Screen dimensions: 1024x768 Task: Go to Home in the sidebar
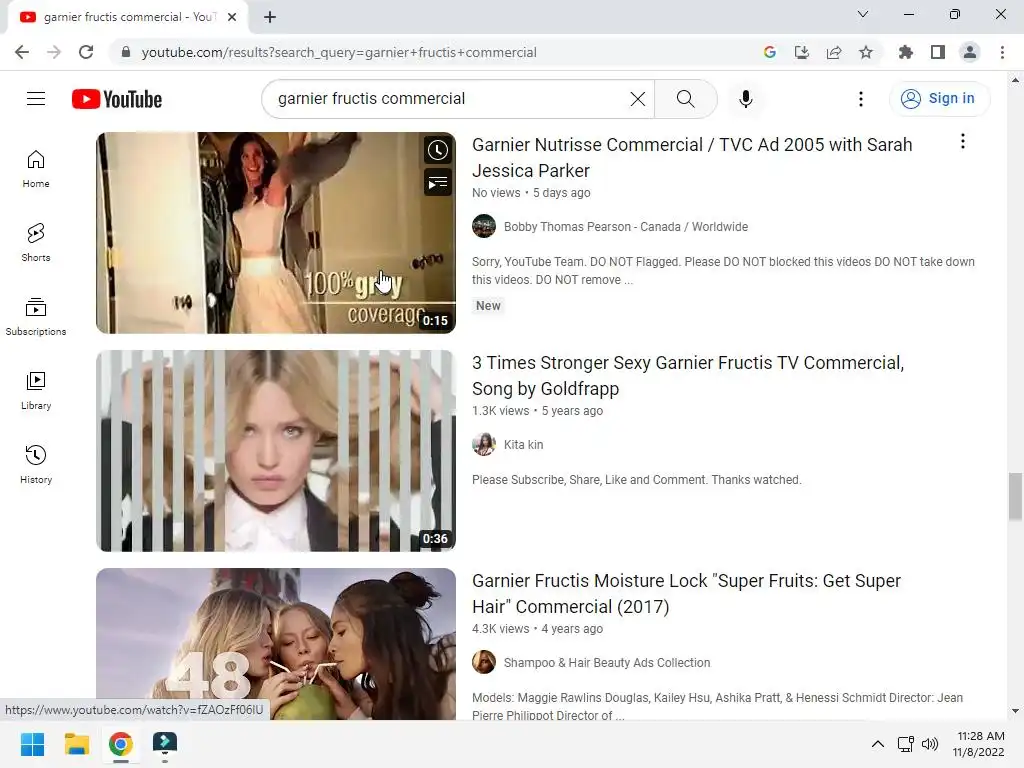pos(36,169)
